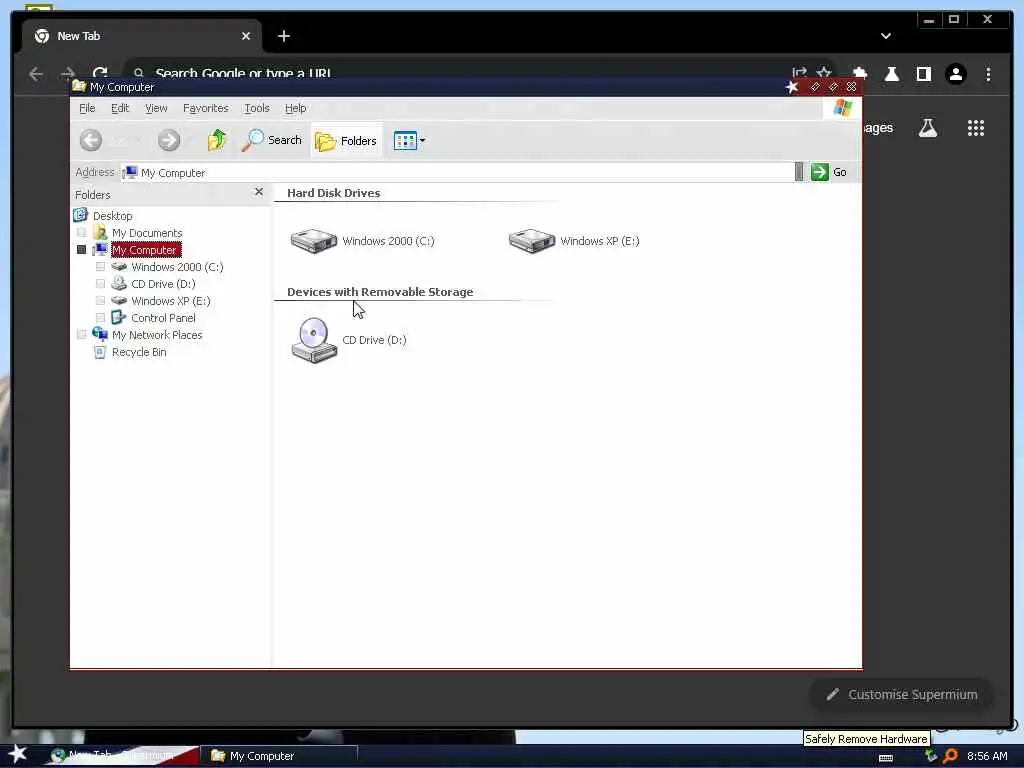Switch to New Tab Supermium taskbar button
1024x768 pixels.
tap(121, 756)
